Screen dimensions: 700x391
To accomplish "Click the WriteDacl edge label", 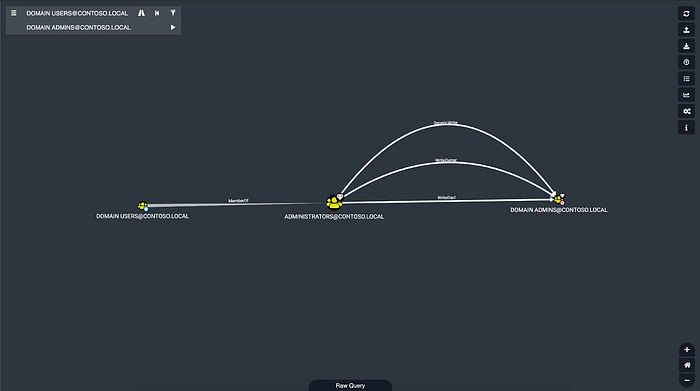I will 446,197.
